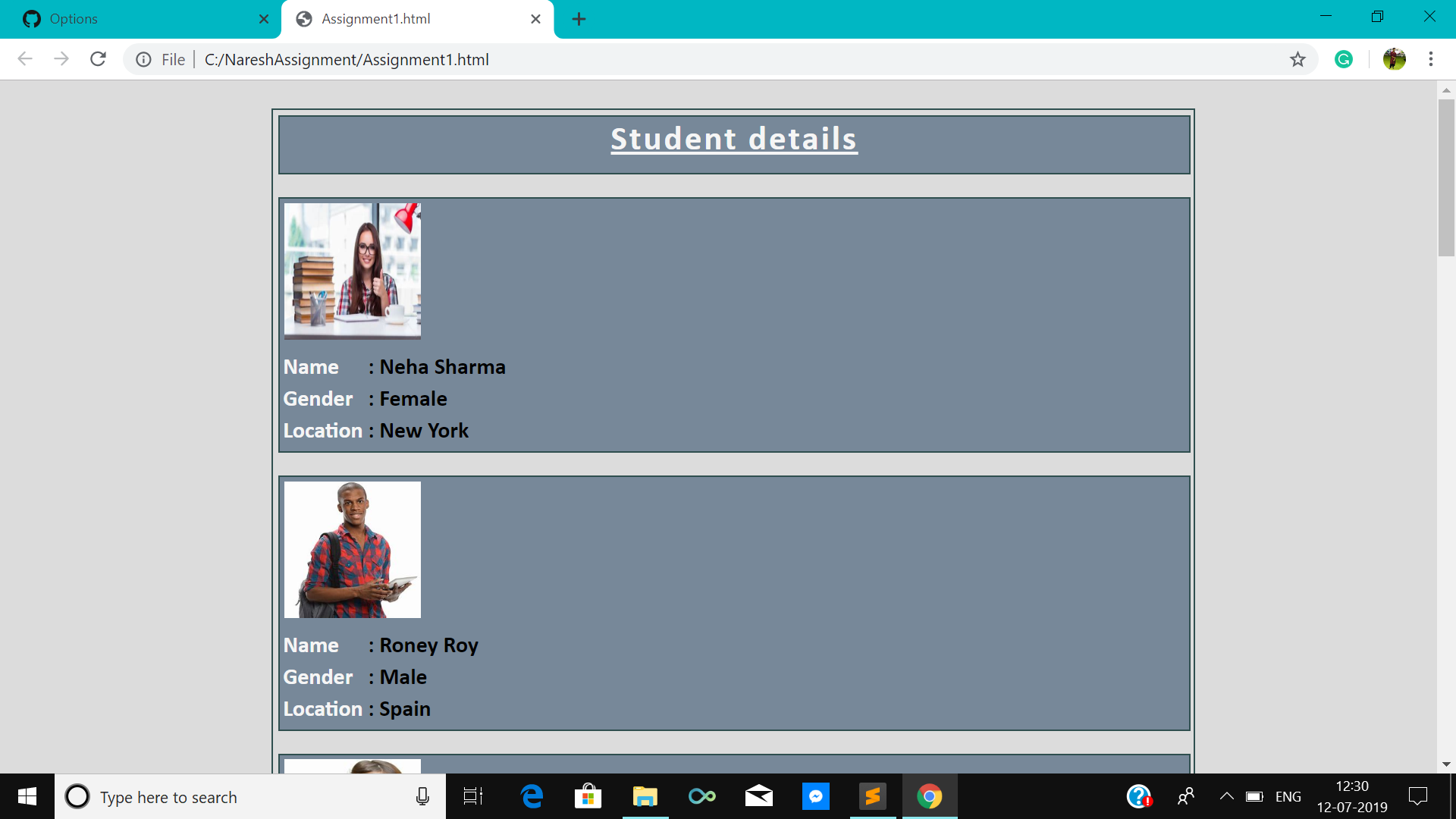Open Messenger from taskbar

pos(816,796)
